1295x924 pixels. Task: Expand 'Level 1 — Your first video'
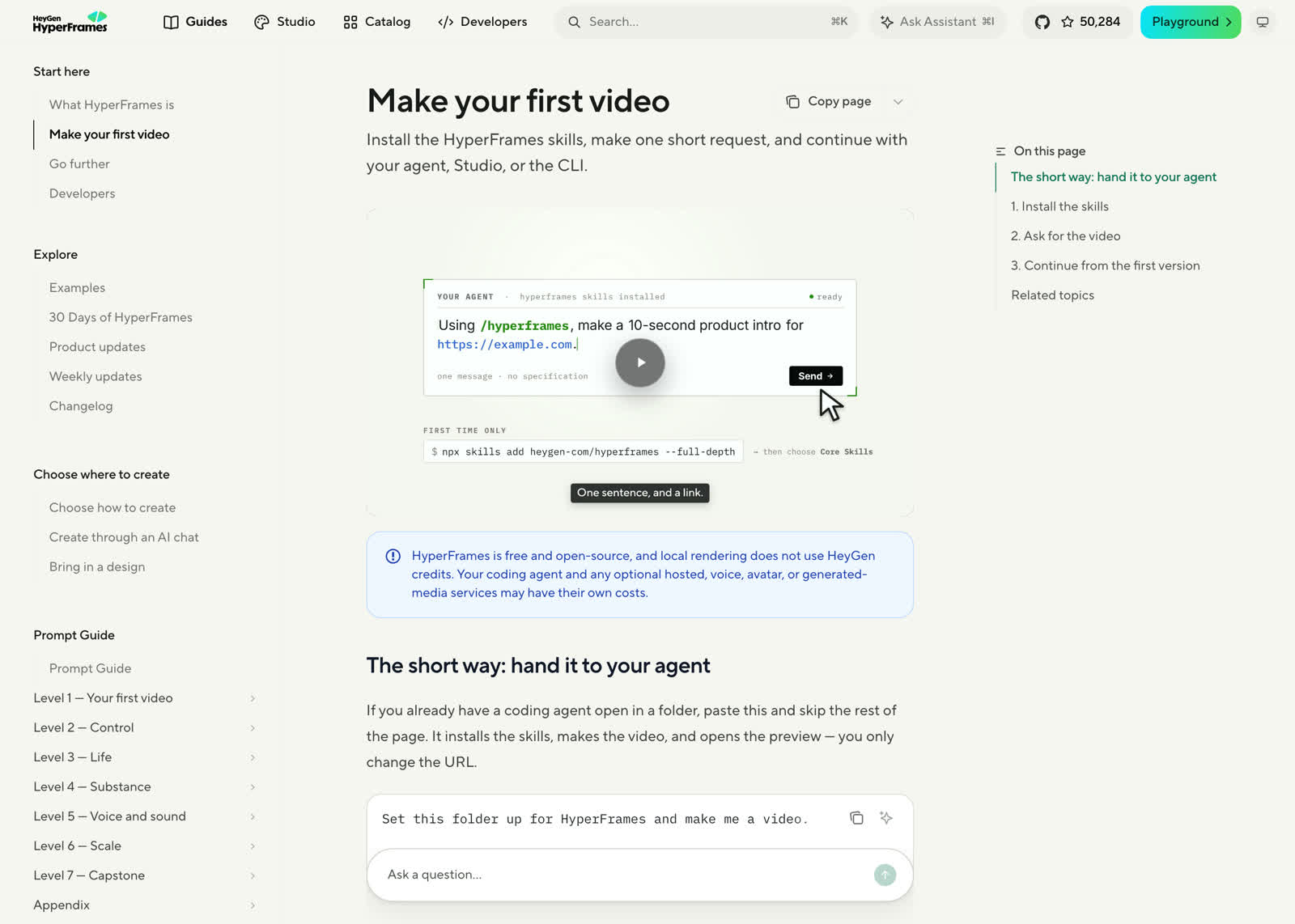tap(145, 698)
